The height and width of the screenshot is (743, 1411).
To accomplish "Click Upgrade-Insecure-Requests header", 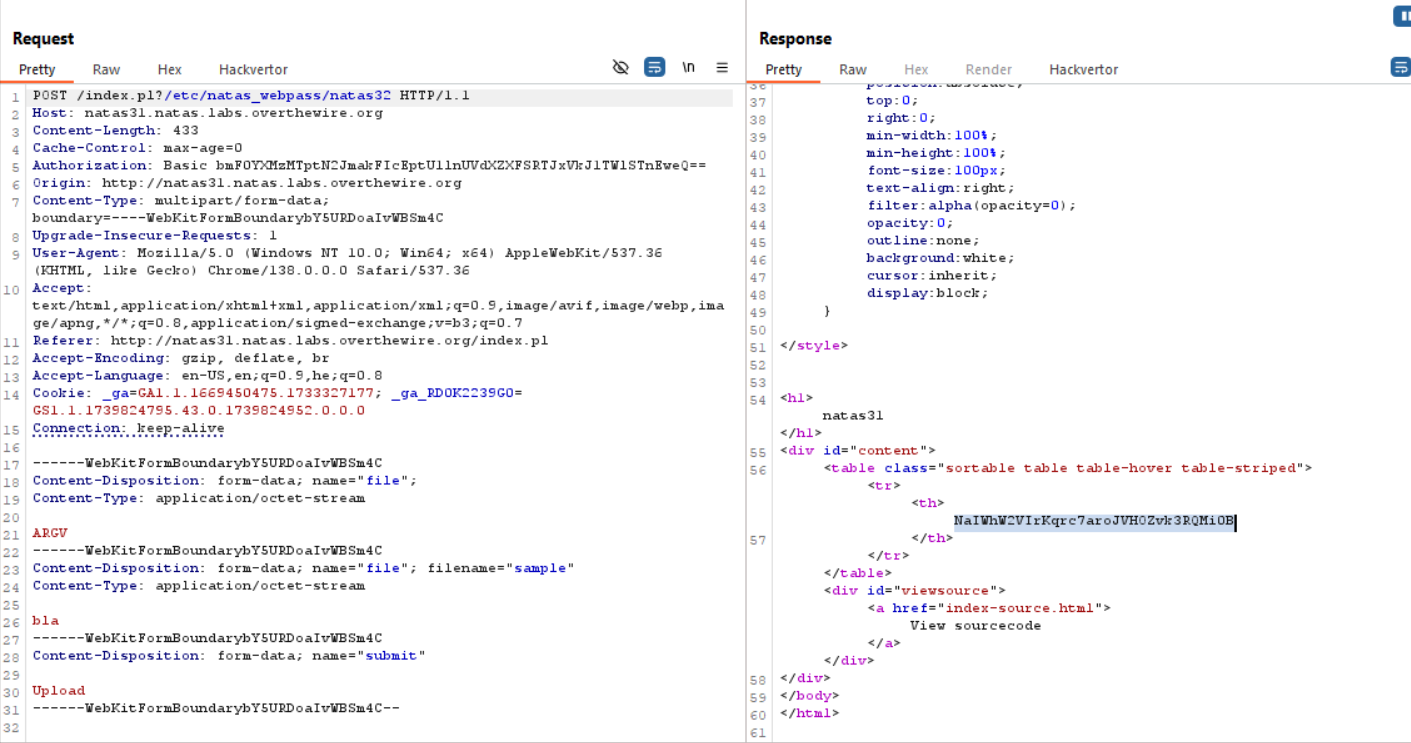I will 154,236.
